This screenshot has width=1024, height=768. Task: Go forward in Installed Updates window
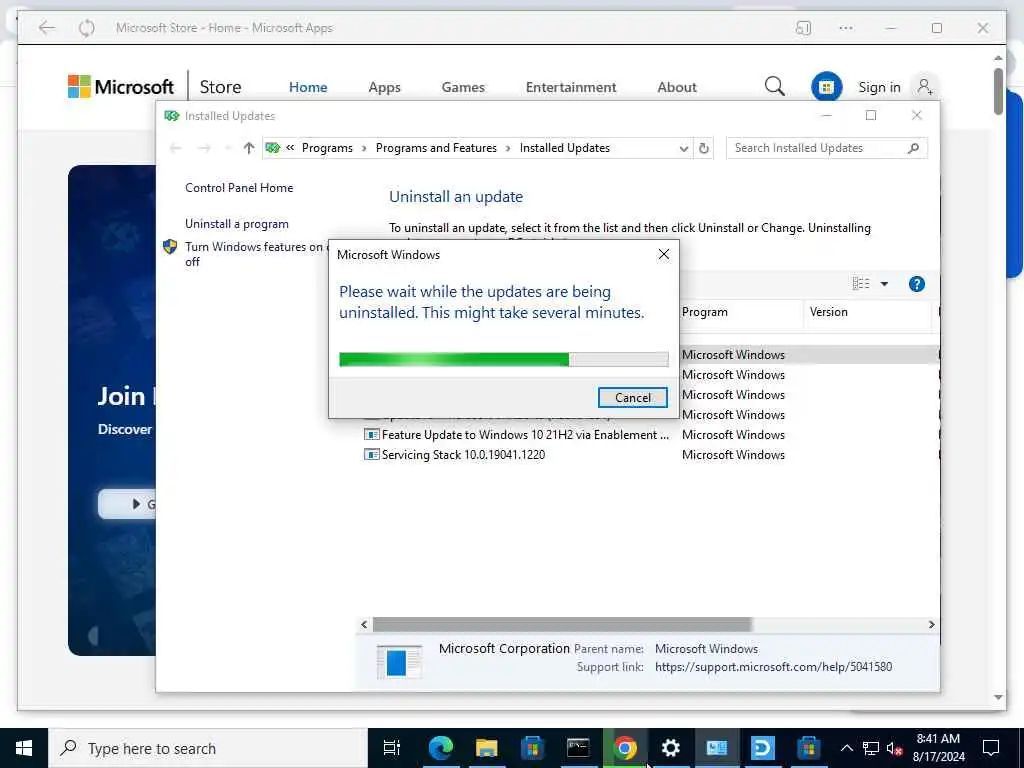(204, 148)
